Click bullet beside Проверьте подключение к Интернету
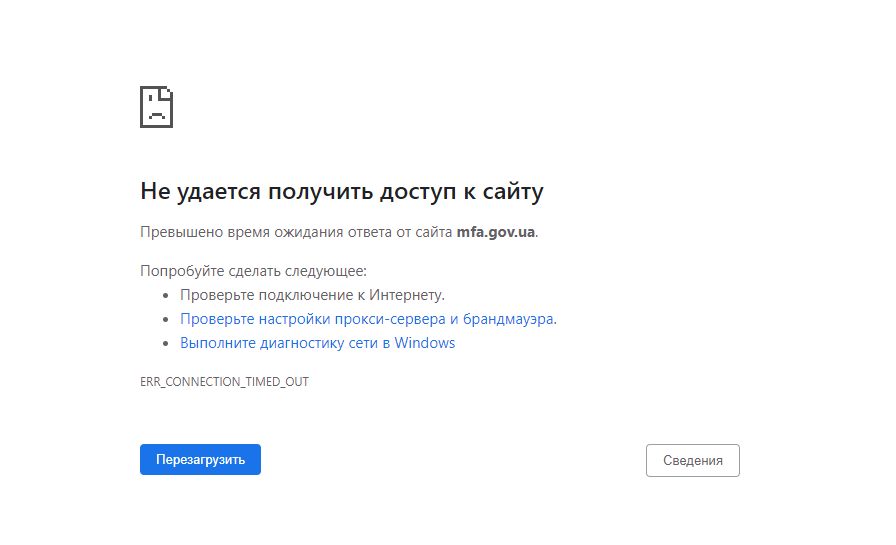 [x=166, y=296]
